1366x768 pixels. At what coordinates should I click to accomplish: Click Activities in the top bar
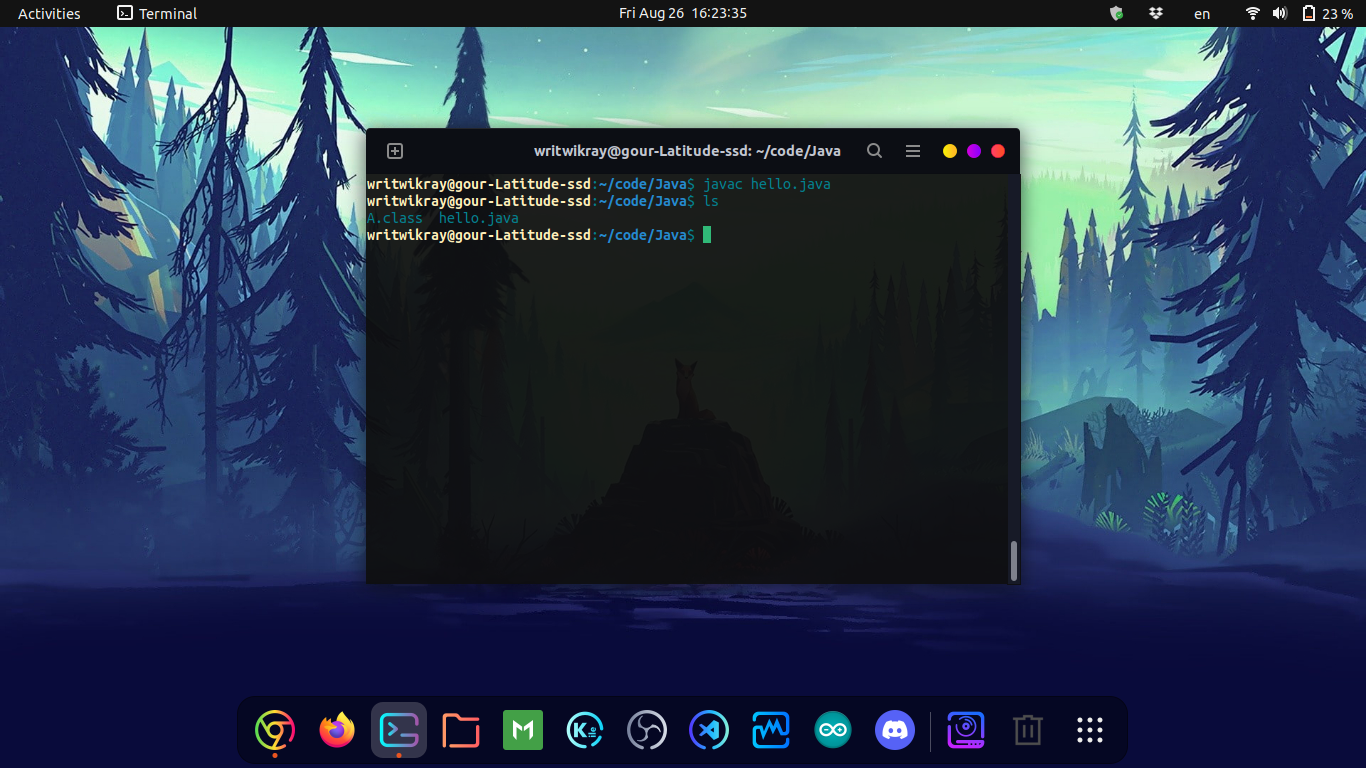pyautogui.click(x=47, y=13)
